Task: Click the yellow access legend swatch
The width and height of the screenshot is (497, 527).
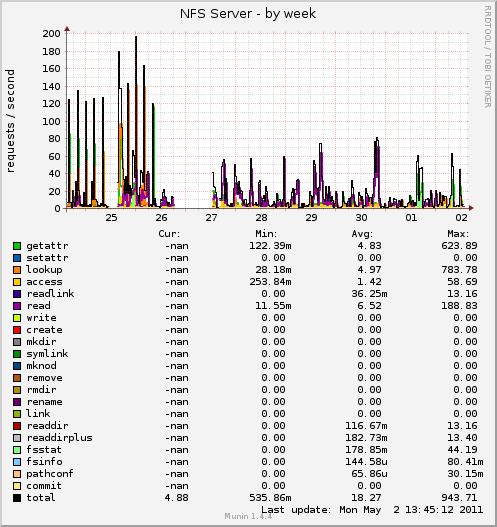Action: (17, 282)
